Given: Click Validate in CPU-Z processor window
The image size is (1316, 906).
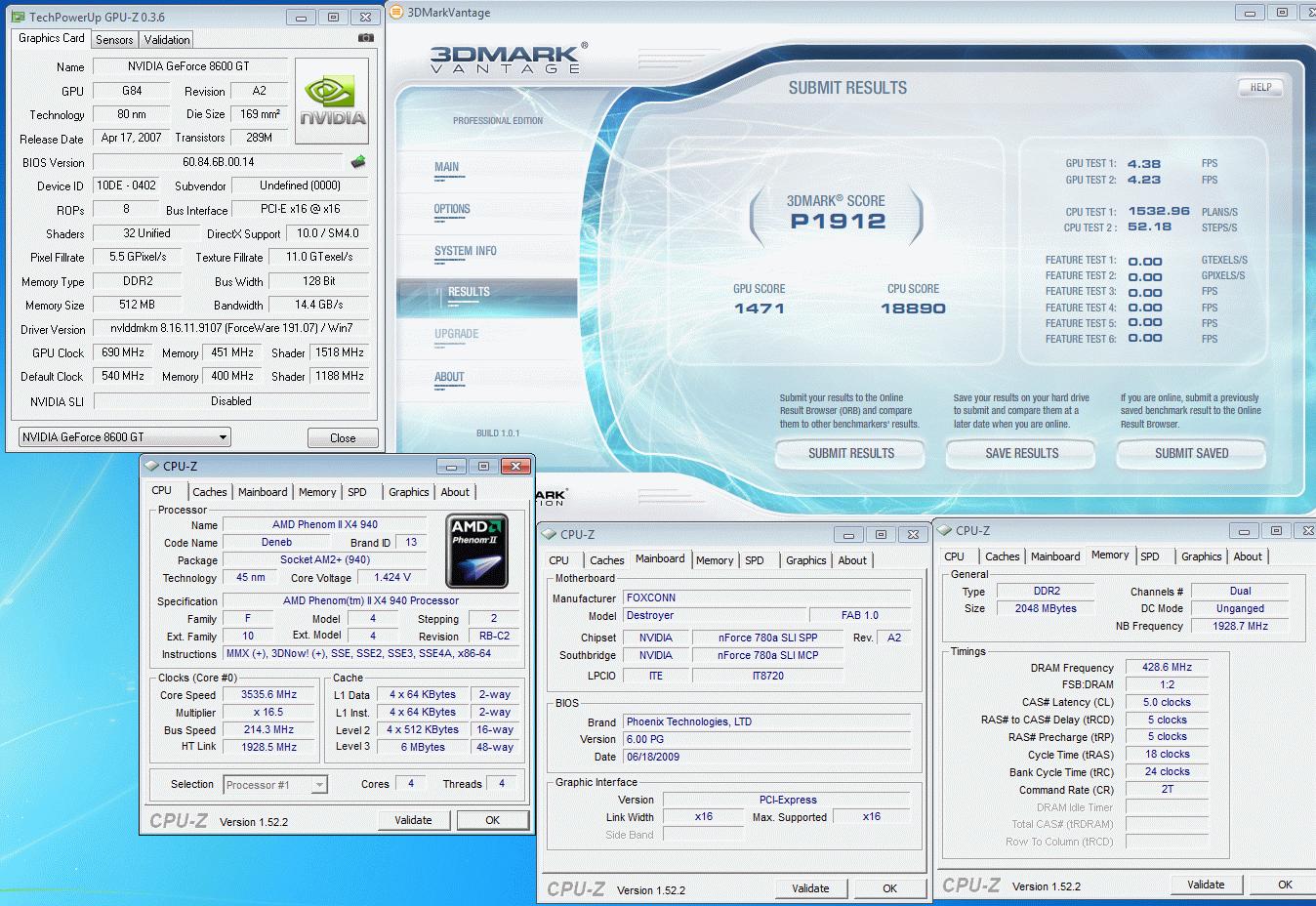Looking at the screenshot, I should [x=413, y=820].
